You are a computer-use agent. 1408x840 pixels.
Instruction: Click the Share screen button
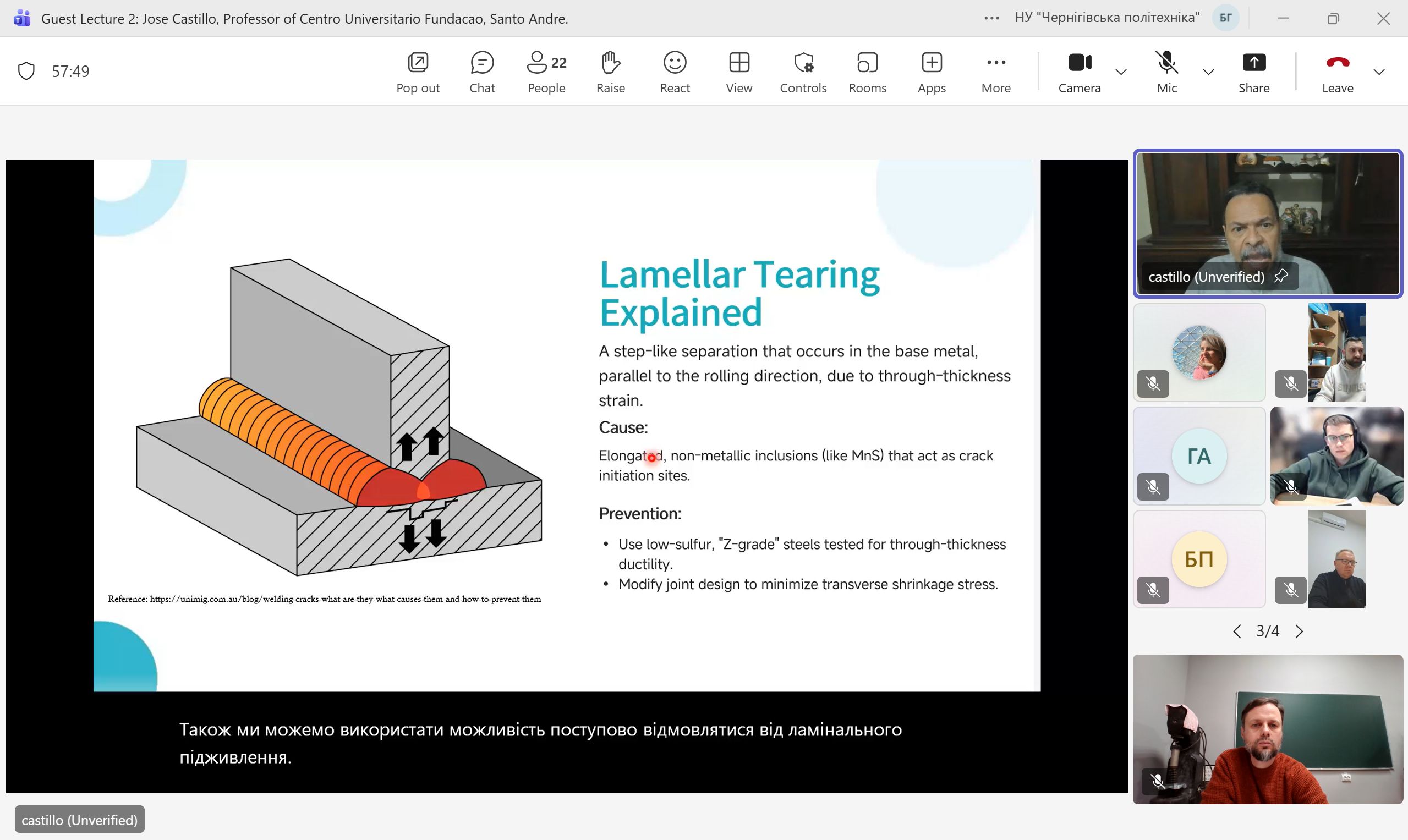pyautogui.click(x=1253, y=72)
